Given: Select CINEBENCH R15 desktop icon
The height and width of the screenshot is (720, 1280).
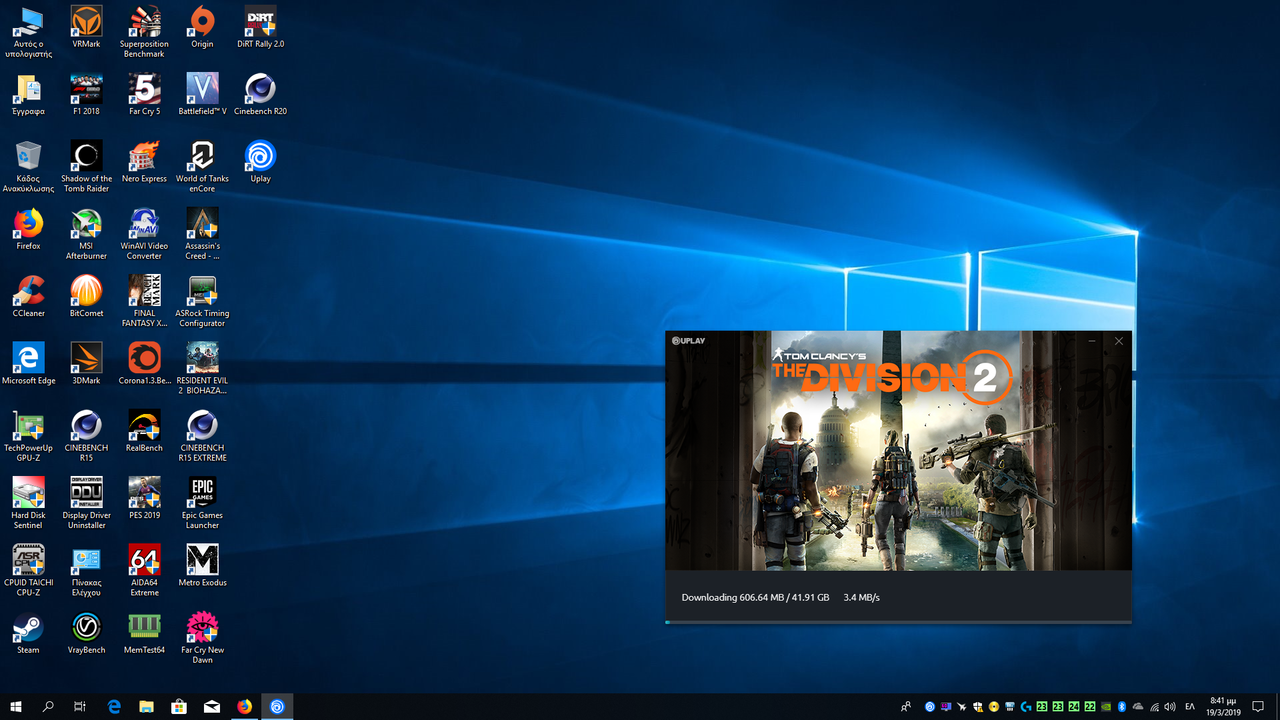Looking at the screenshot, I should pyautogui.click(x=86, y=435).
